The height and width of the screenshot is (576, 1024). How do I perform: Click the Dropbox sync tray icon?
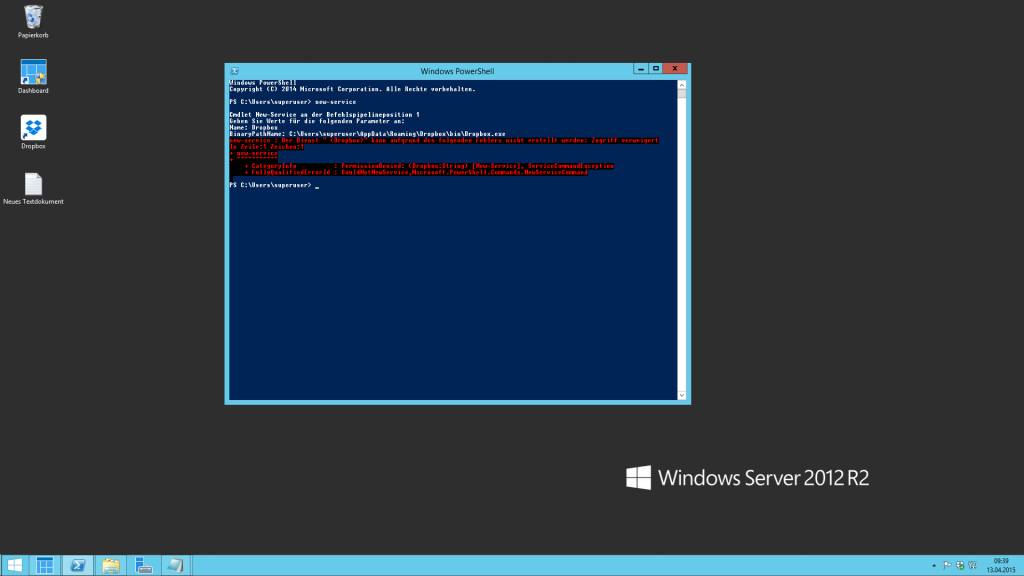(960, 566)
